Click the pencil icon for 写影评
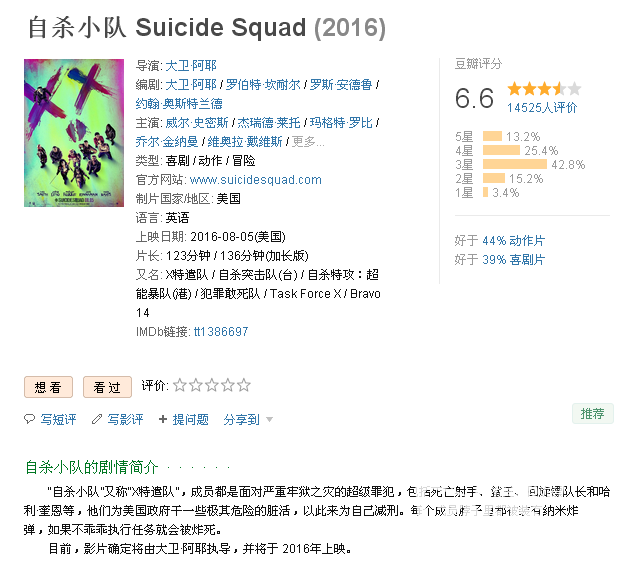626x568 pixels. coord(97,419)
